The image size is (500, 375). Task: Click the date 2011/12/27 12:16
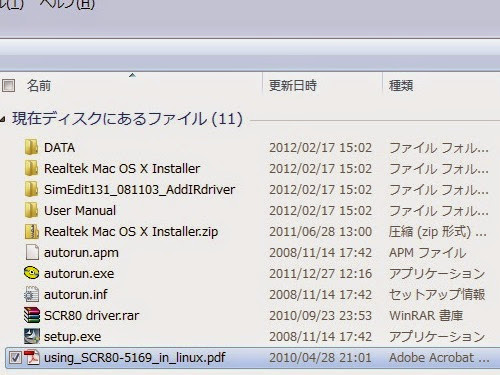[x=320, y=273]
